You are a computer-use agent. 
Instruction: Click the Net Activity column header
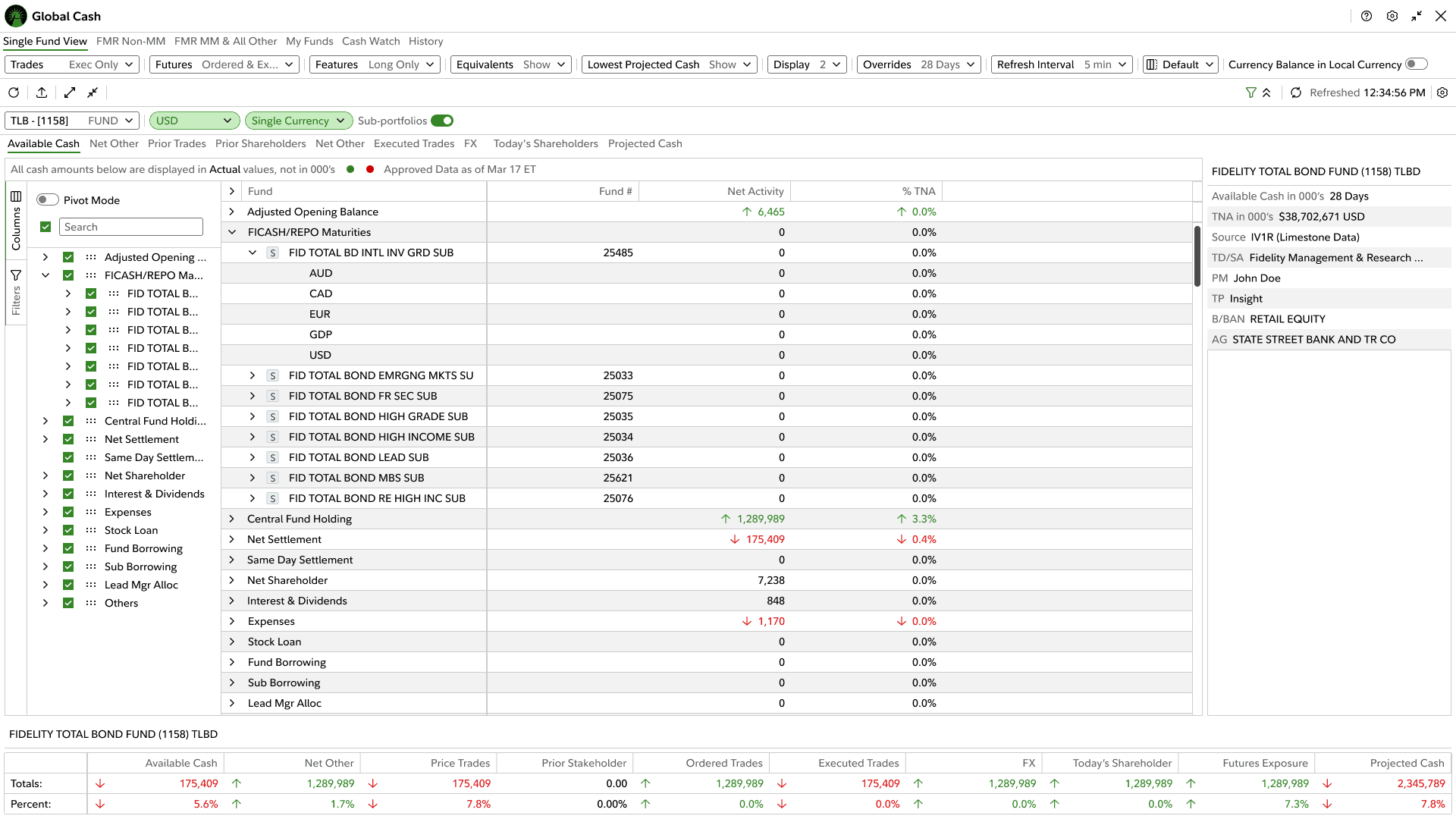755,191
